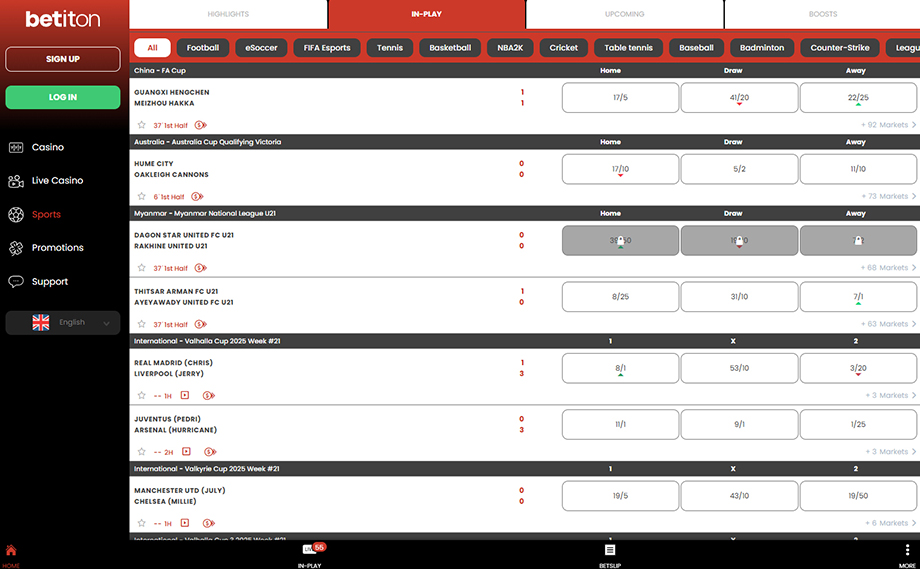Bet Ayeyawady United away at 7/1

[x=858, y=297]
